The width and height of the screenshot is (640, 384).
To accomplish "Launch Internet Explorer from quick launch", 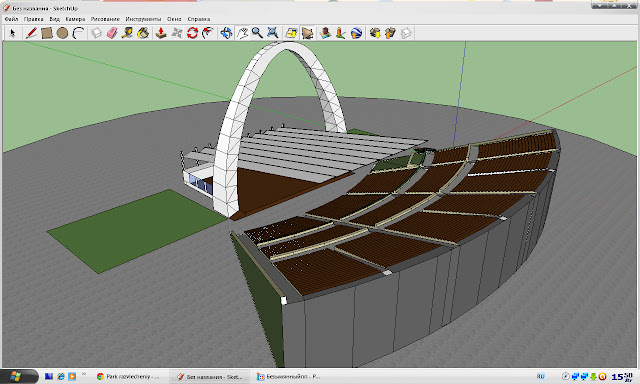I will coord(60,377).
